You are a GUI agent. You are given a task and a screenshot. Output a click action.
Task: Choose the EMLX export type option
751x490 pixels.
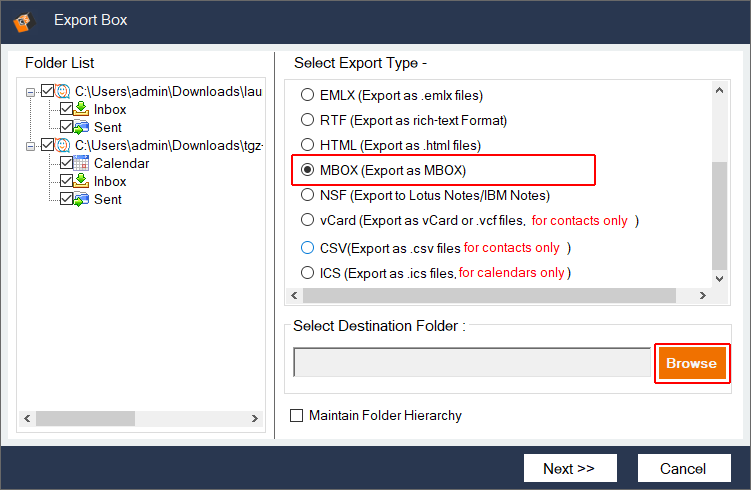308,96
